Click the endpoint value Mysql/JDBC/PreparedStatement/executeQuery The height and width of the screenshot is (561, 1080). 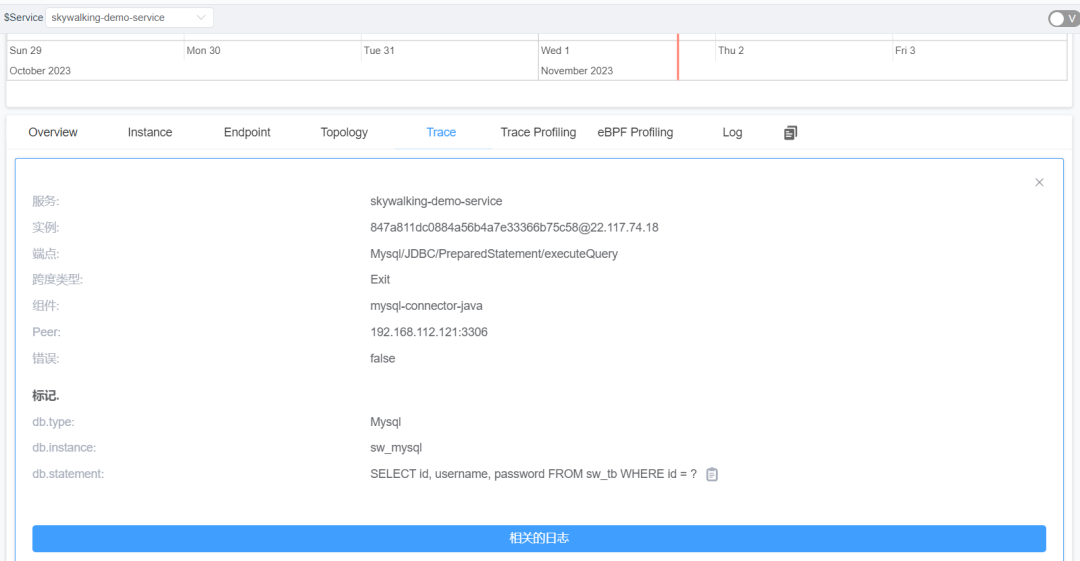[x=494, y=254]
